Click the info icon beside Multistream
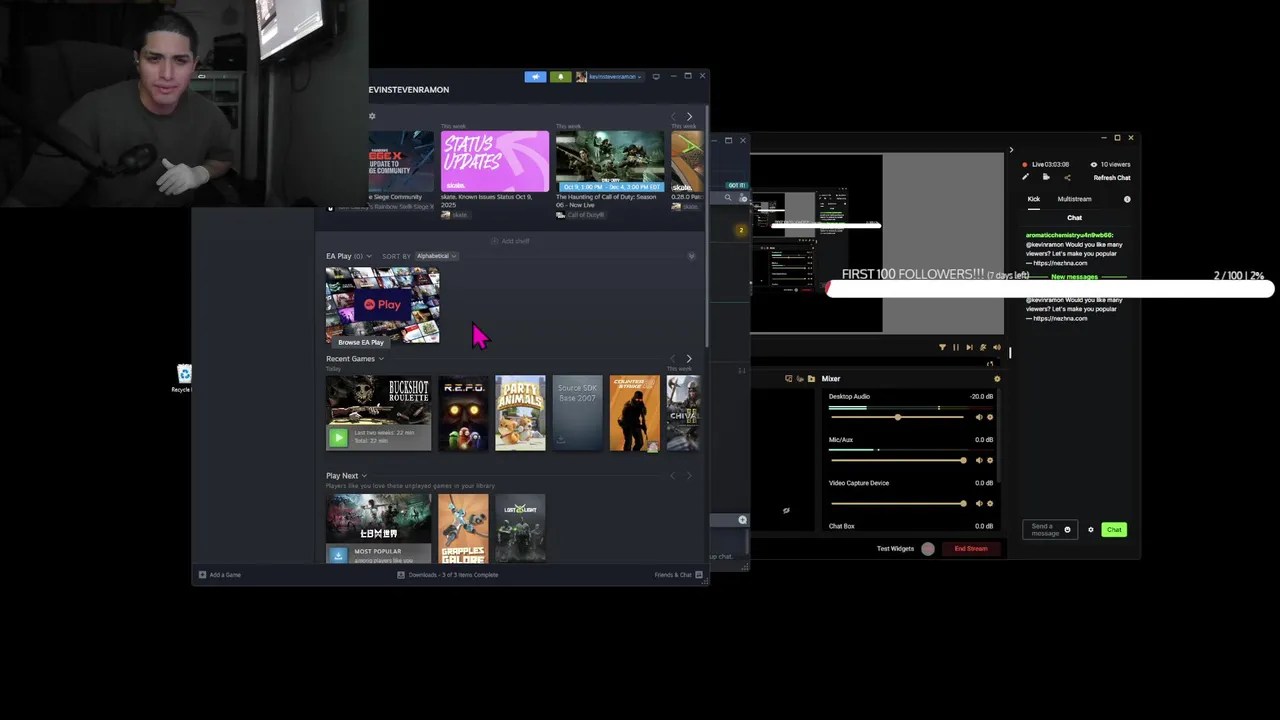The image size is (1280, 720). tap(1127, 199)
